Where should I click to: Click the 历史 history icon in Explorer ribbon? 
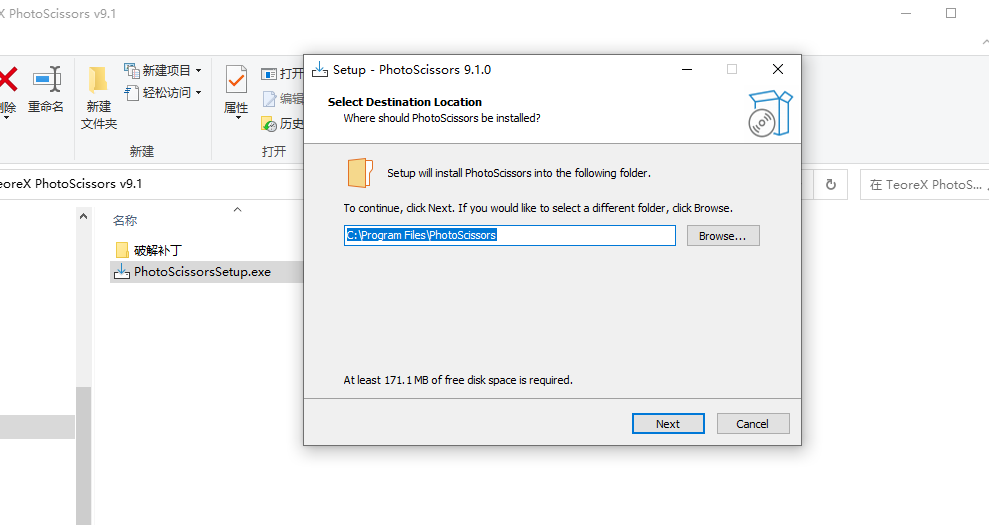[x=269, y=124]
